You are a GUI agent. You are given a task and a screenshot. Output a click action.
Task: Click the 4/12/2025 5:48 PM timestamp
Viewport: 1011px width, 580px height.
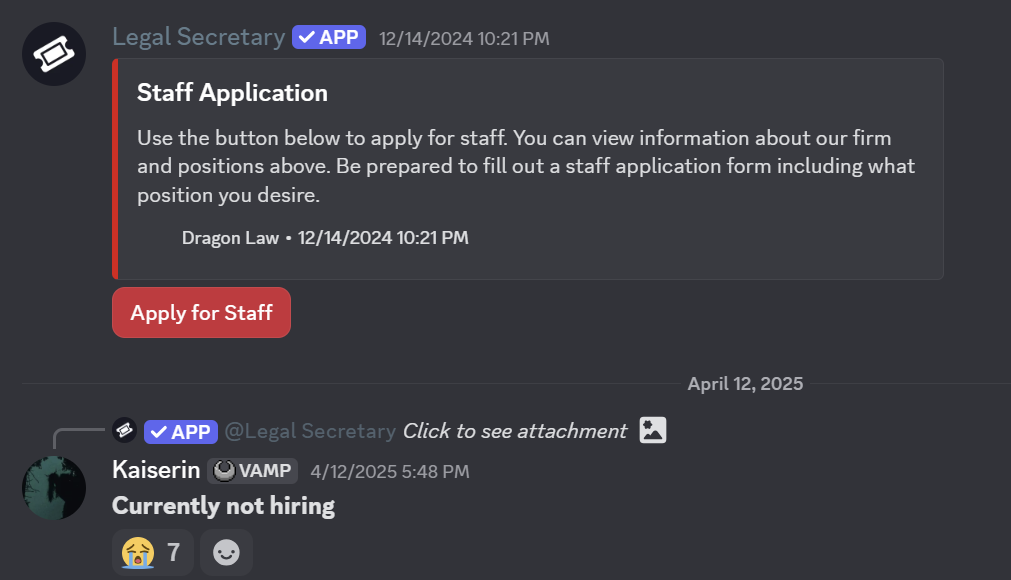tap(389, 471)
